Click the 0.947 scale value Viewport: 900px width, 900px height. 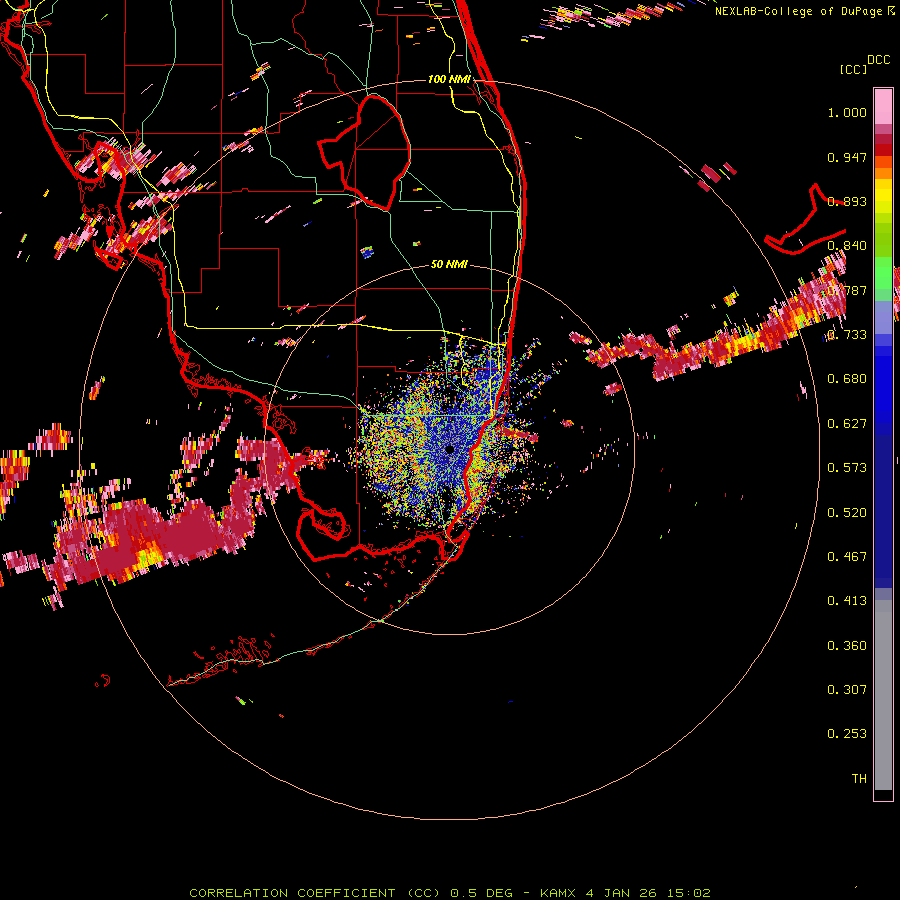[847, 157]
